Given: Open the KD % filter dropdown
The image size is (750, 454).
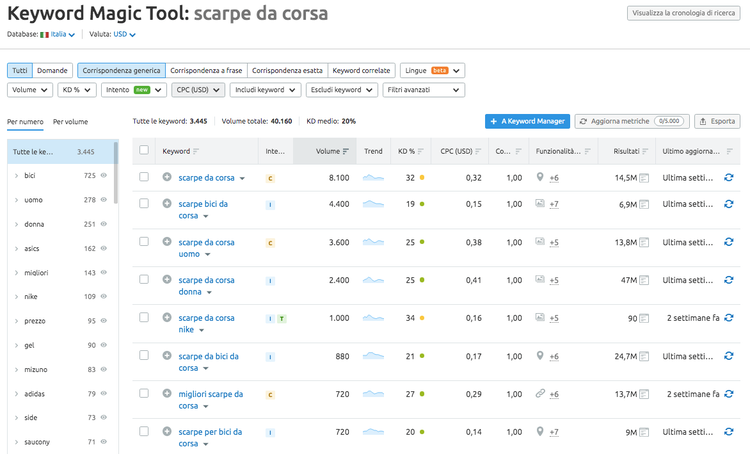Looking at the screenshot, I should coord(77,90).
